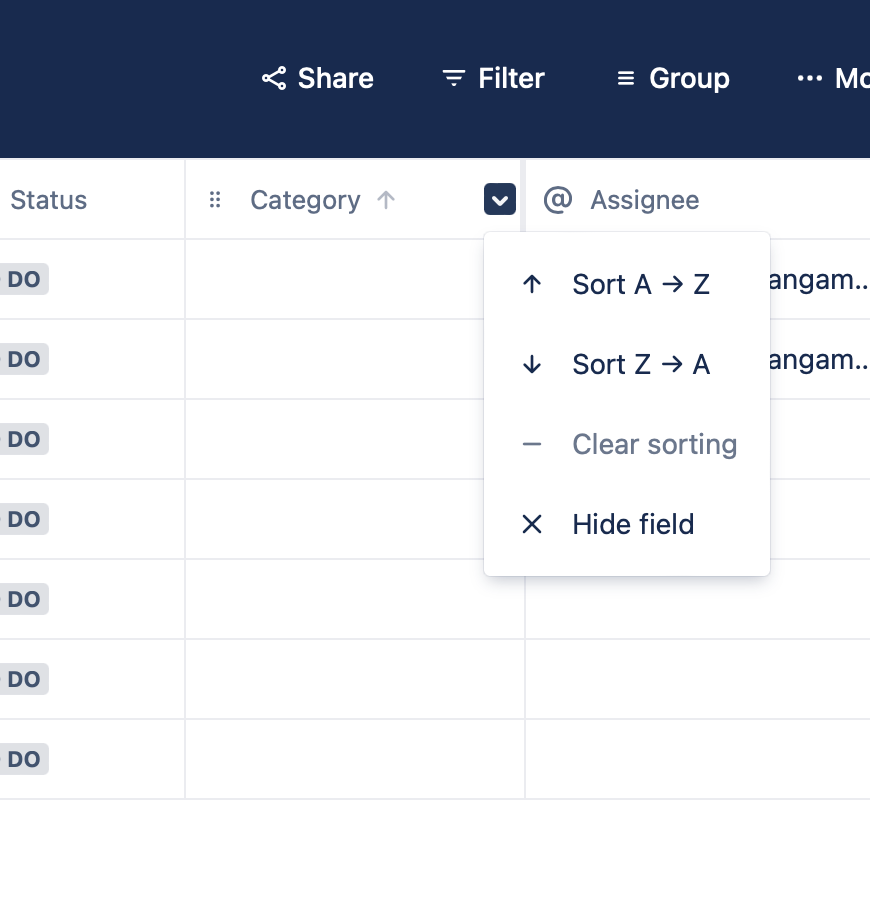Click the Filter funnel icon
The width and height of the screenshot is (870, 918).
pyautogui.click(x=454, y=78)
